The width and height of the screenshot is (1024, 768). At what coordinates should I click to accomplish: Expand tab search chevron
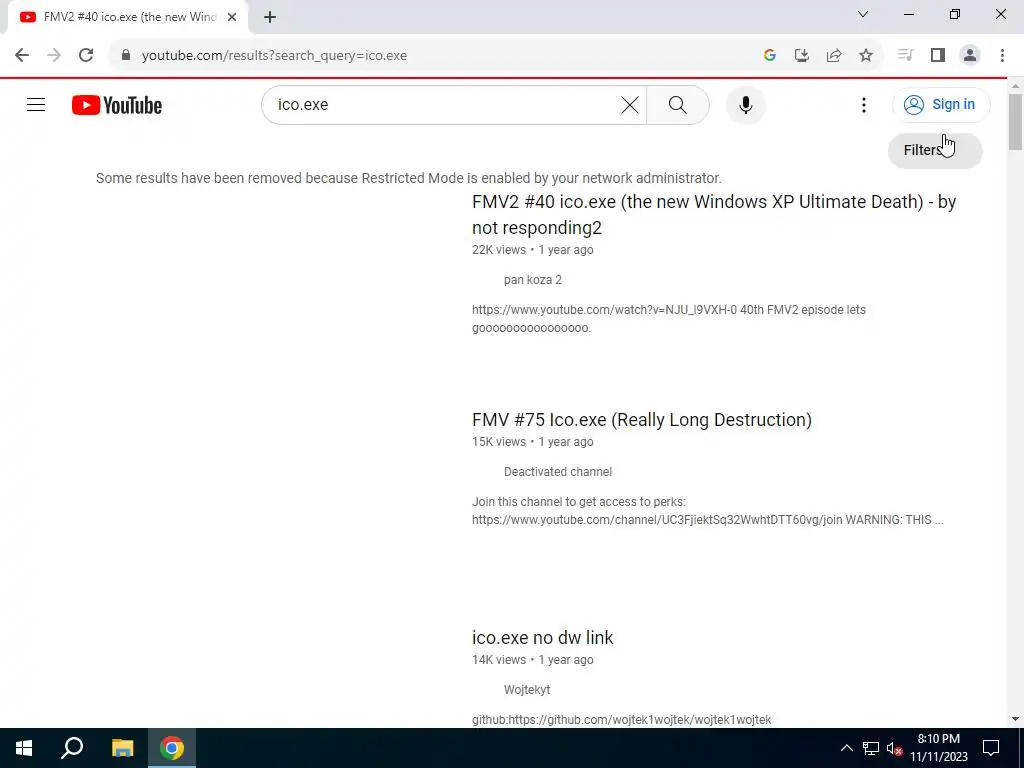pos(863,14)
